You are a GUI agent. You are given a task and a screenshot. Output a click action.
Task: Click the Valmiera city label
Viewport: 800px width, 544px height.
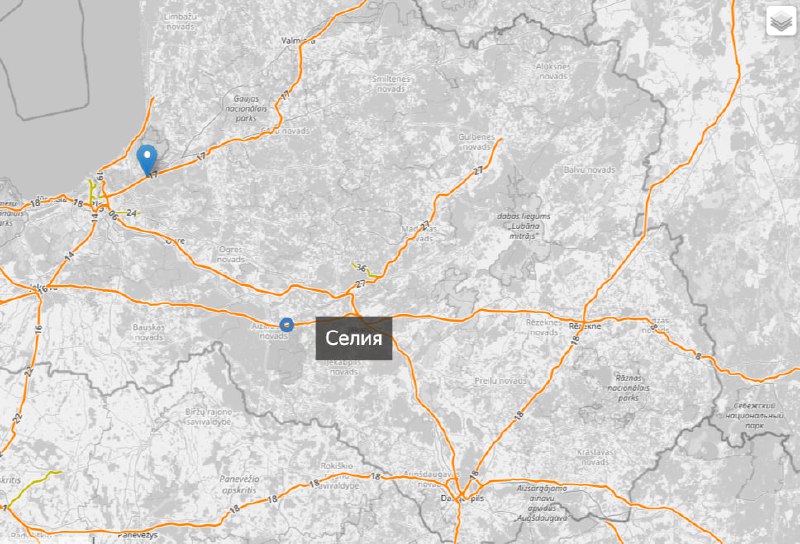[298, 40]
